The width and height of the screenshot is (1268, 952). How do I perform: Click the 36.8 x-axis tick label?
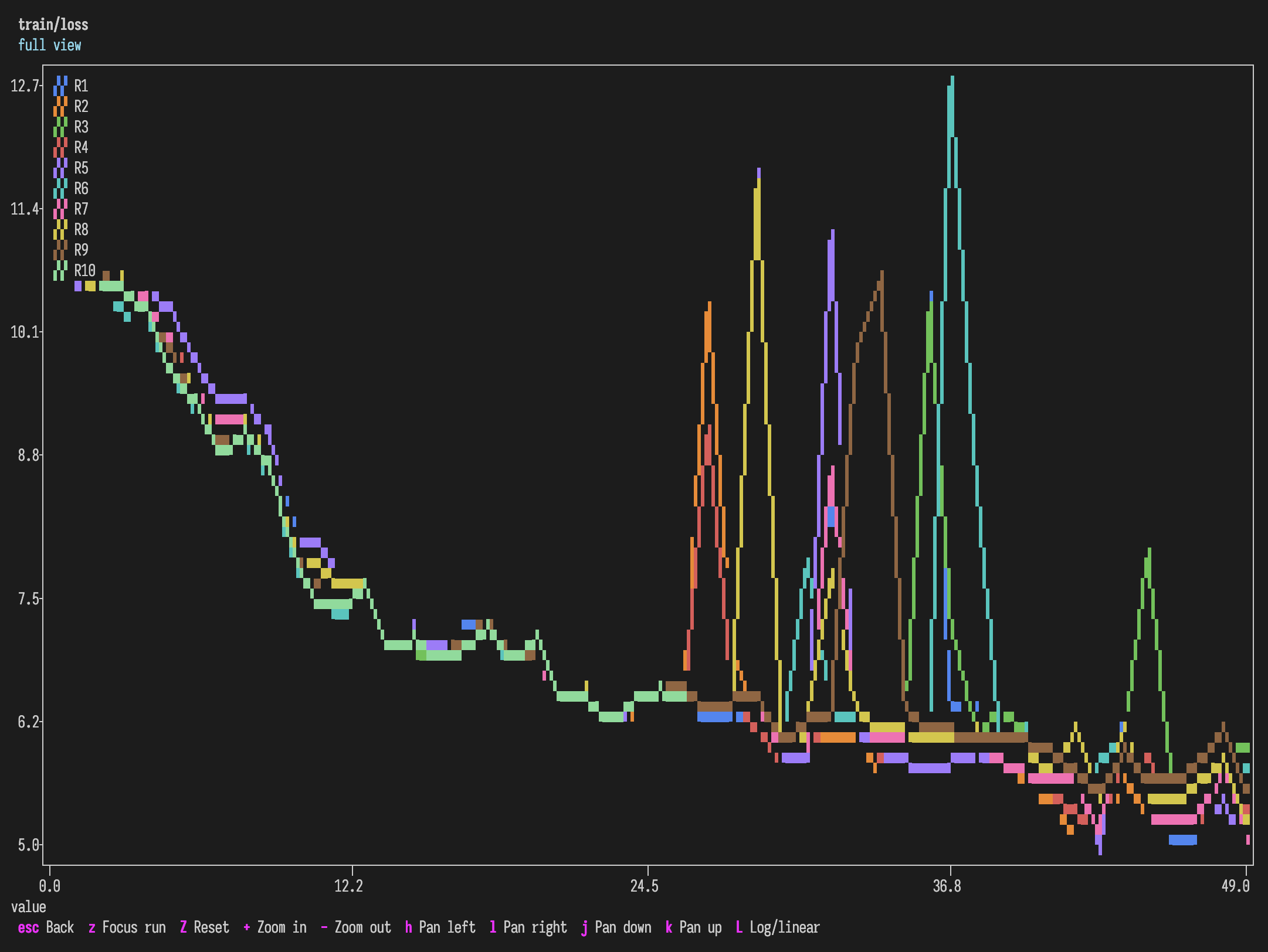pos(947,886)
